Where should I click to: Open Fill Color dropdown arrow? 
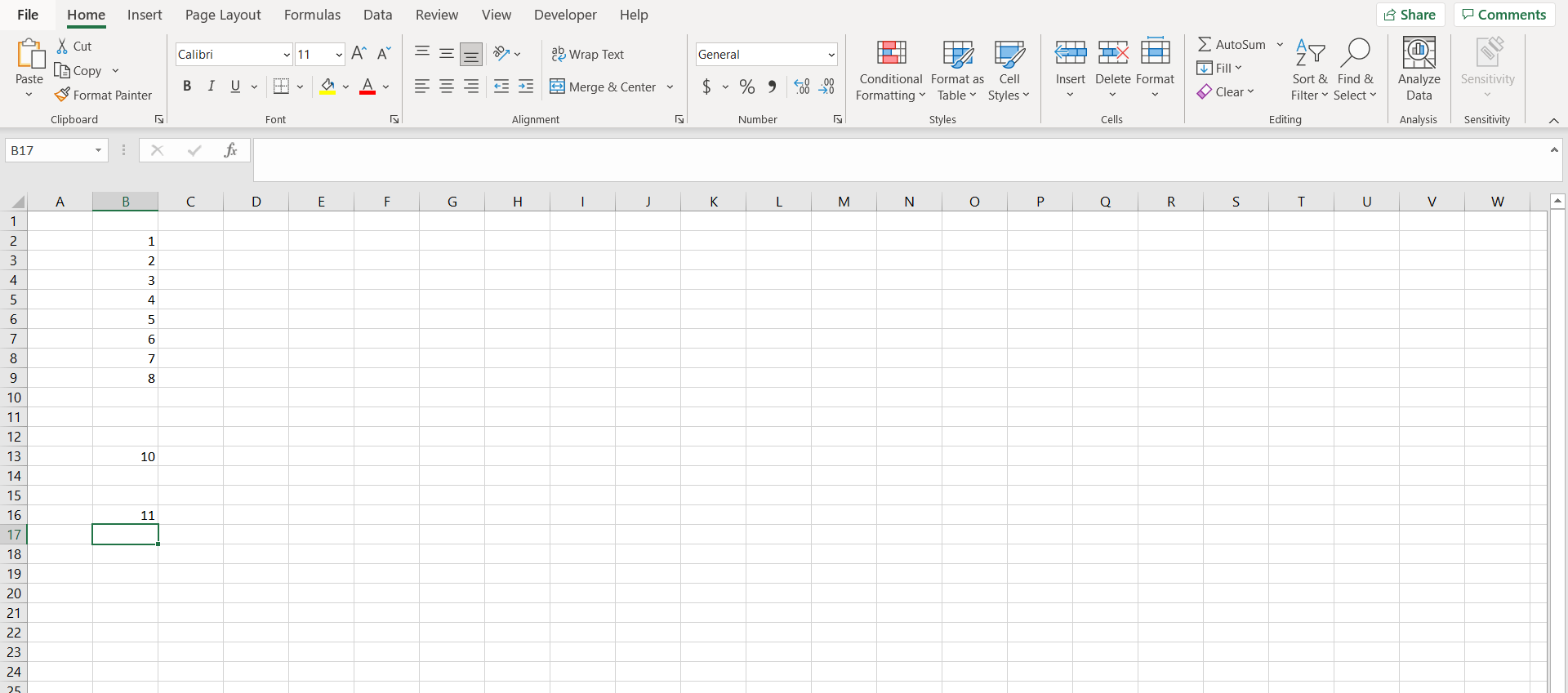[x=346, y=87]
